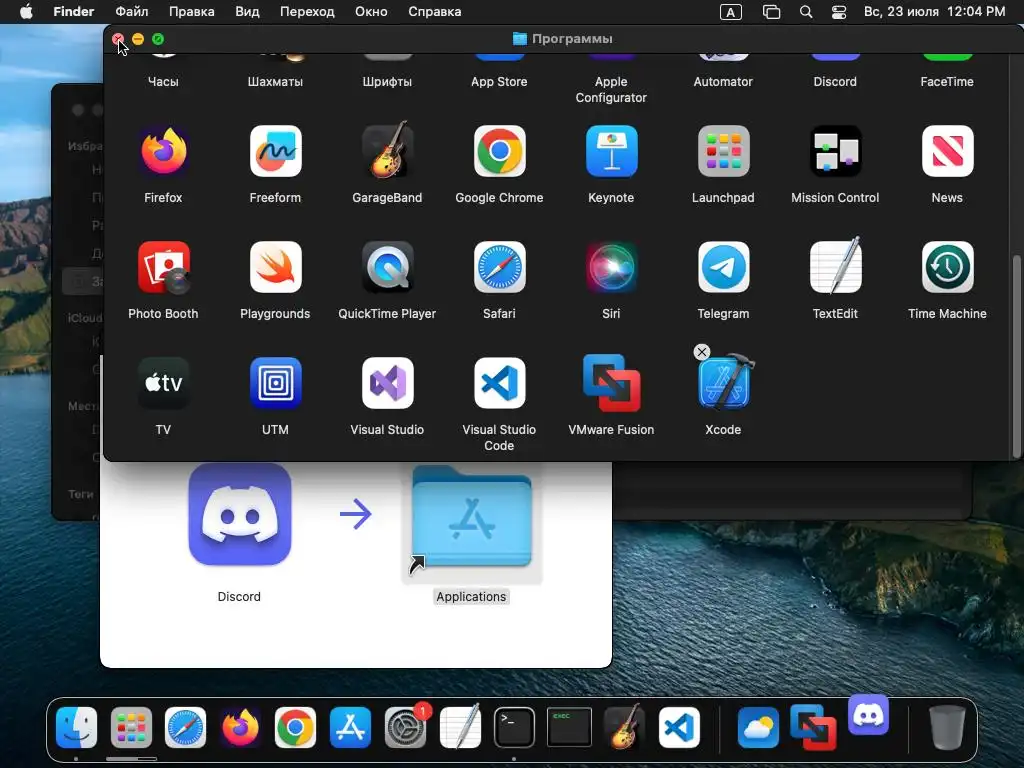
Task: Select QuickTime Player icon
Action: point(387,267)
